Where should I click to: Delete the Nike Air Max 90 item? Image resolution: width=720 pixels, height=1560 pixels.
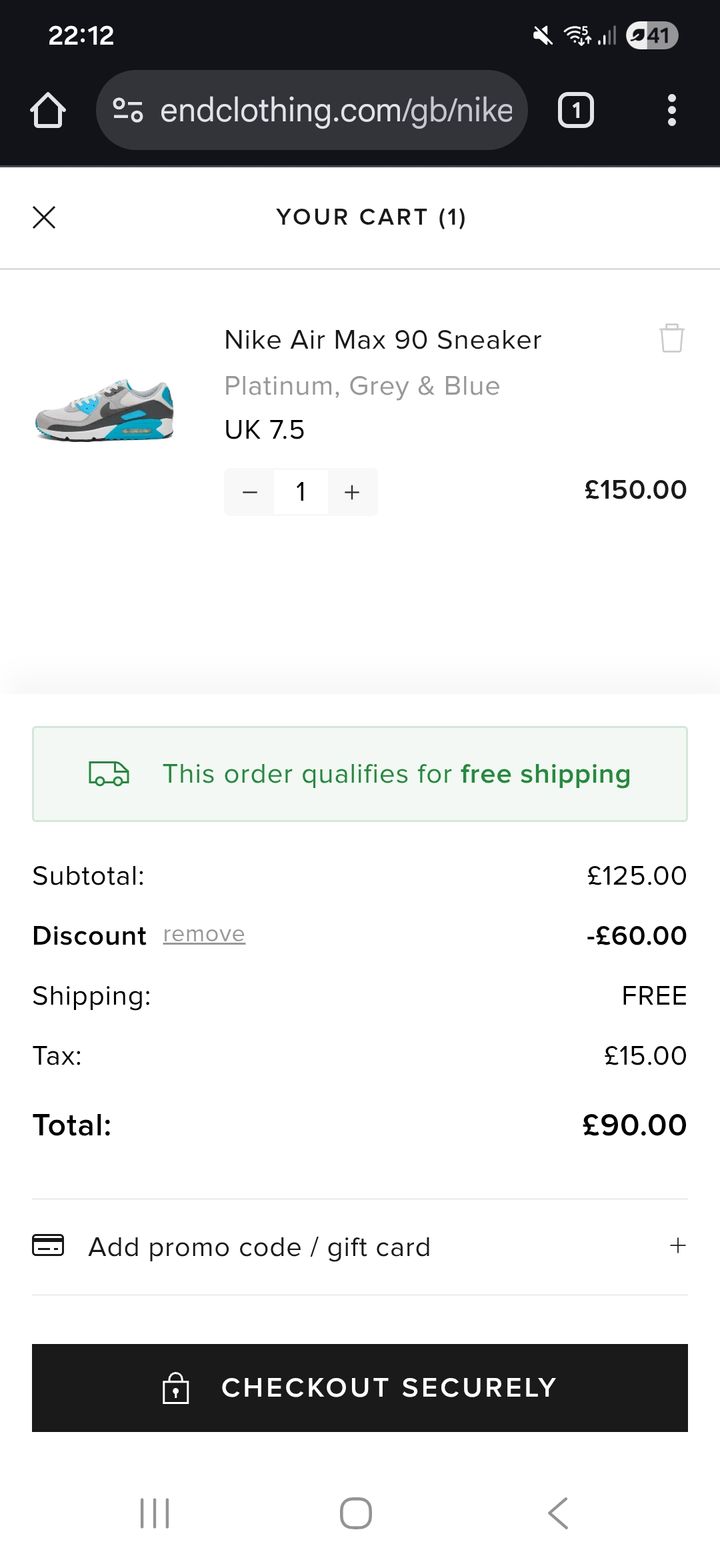[x=672, y=338]
